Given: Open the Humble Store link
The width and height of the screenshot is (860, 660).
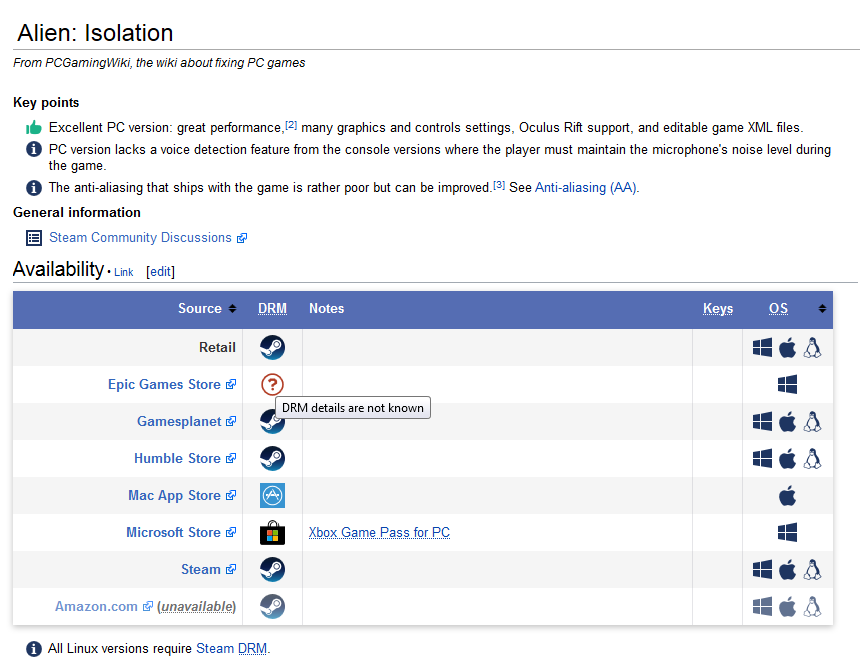Looking at the screenshot, I should pyautogui.click(x=185, y=459).
